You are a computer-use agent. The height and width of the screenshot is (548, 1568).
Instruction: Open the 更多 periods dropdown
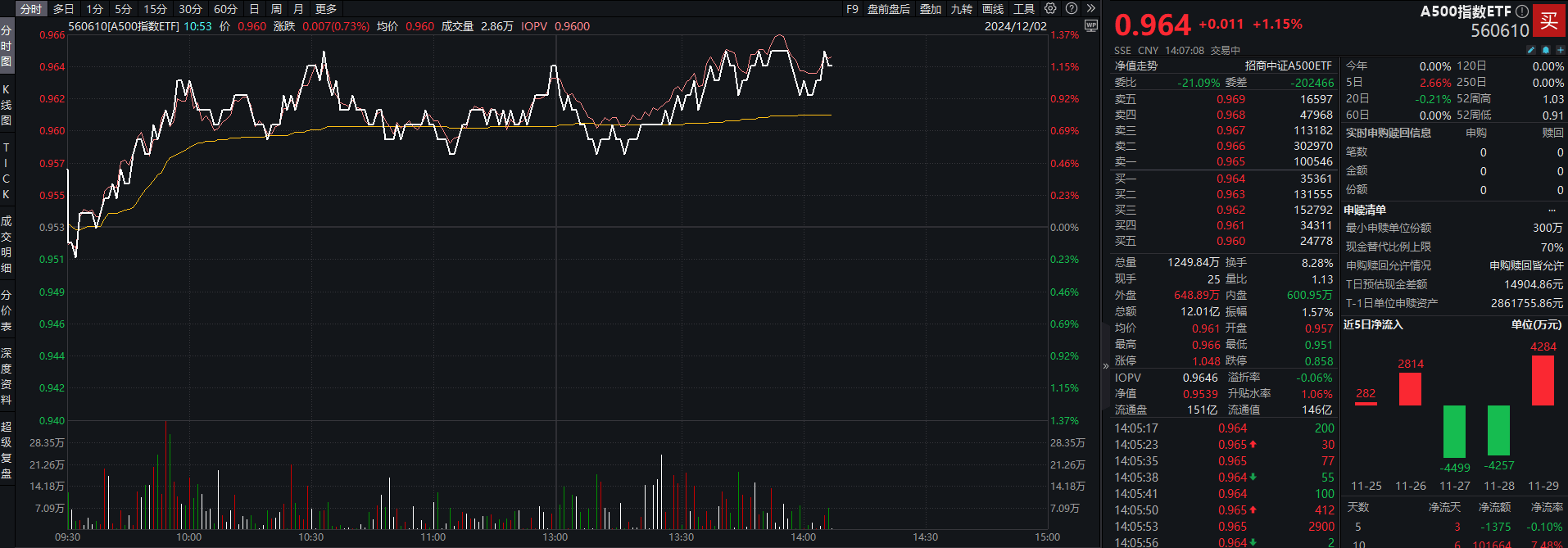coord(326,9)
